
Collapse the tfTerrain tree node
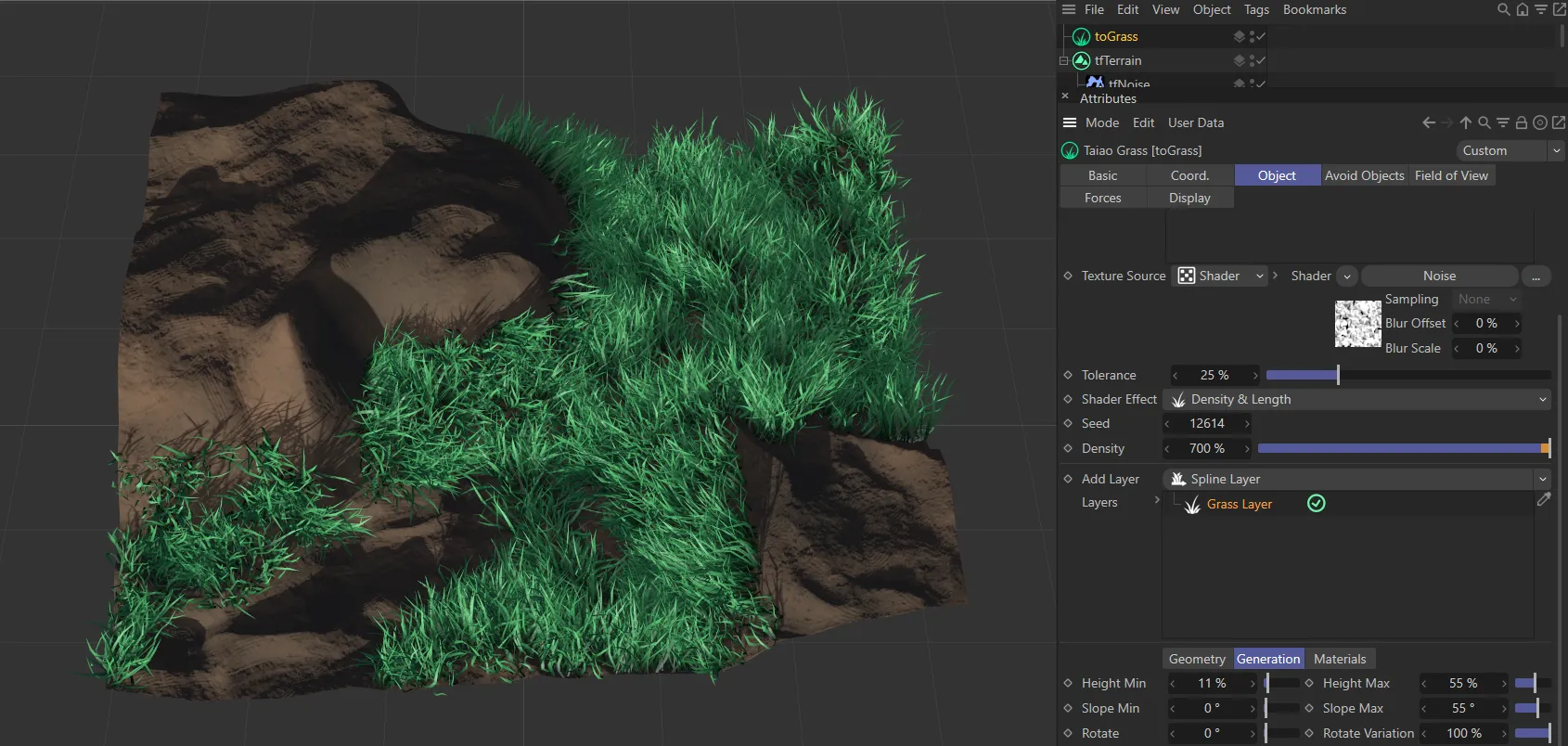pos(1064,61)
